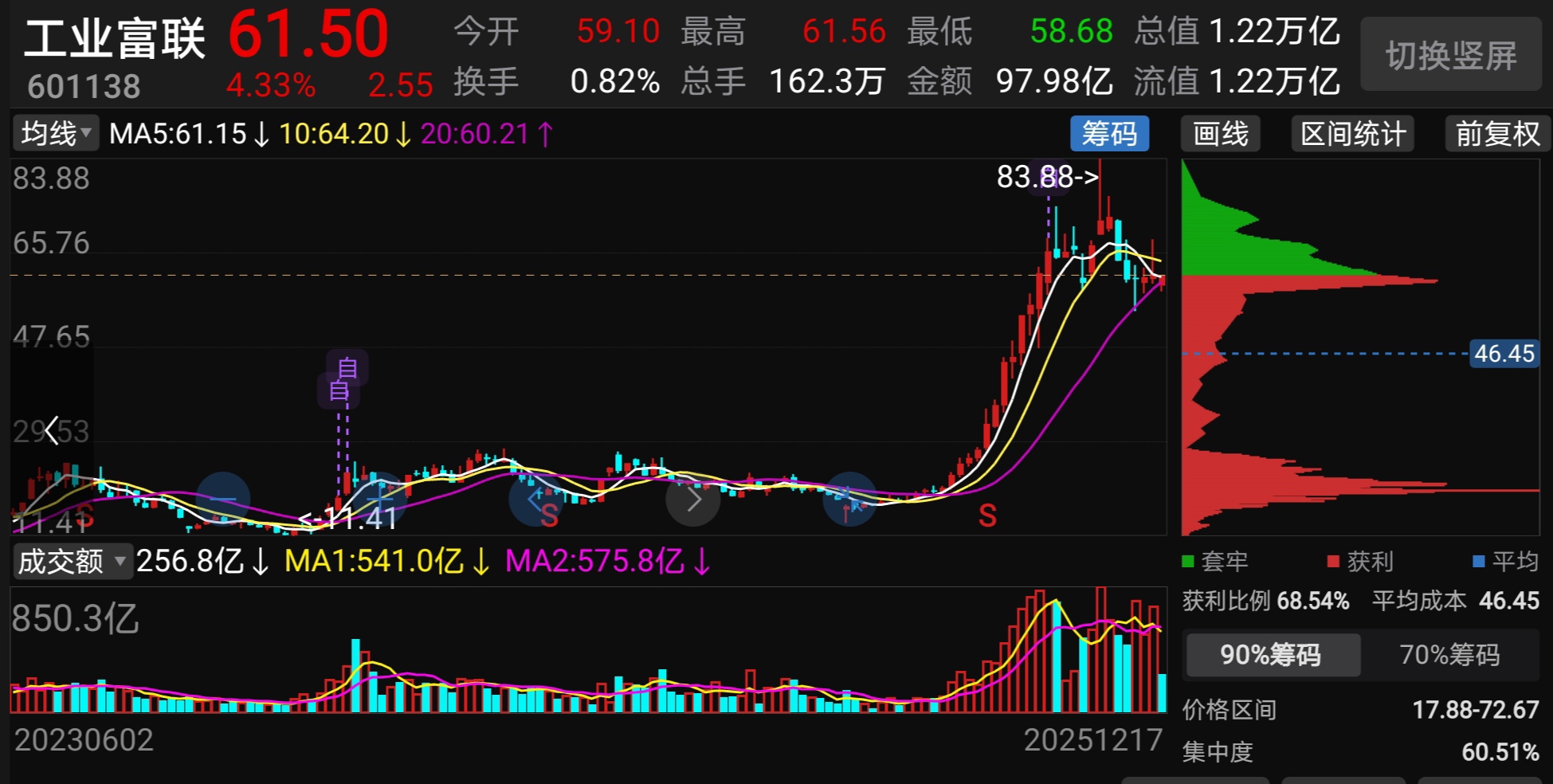Click the red 获利 legend swatch
Image resolution: width=1553 pixels, height=784 pixels.
click(x=1333, y=562)
